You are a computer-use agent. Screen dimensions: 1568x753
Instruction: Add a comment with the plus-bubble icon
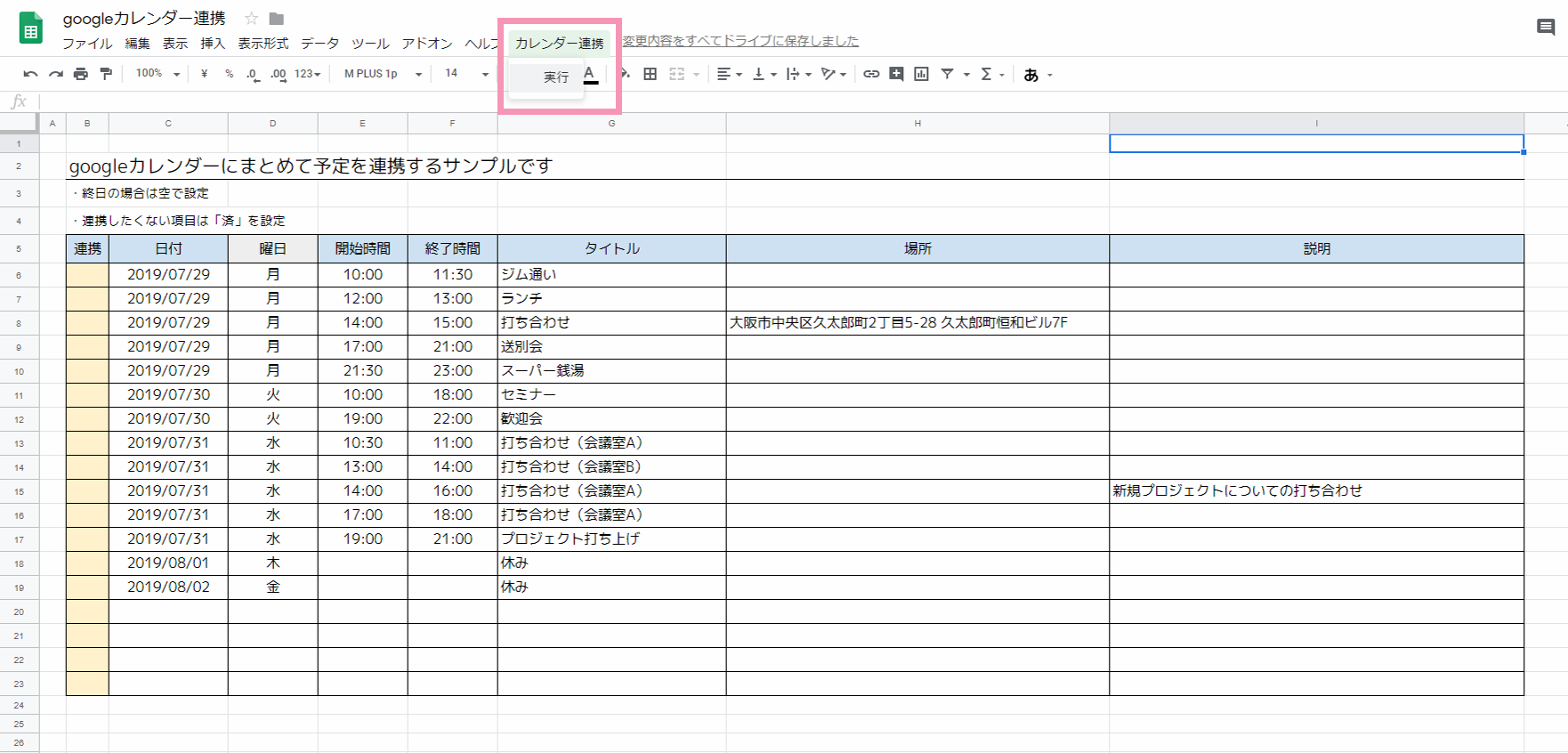[896, 74]
